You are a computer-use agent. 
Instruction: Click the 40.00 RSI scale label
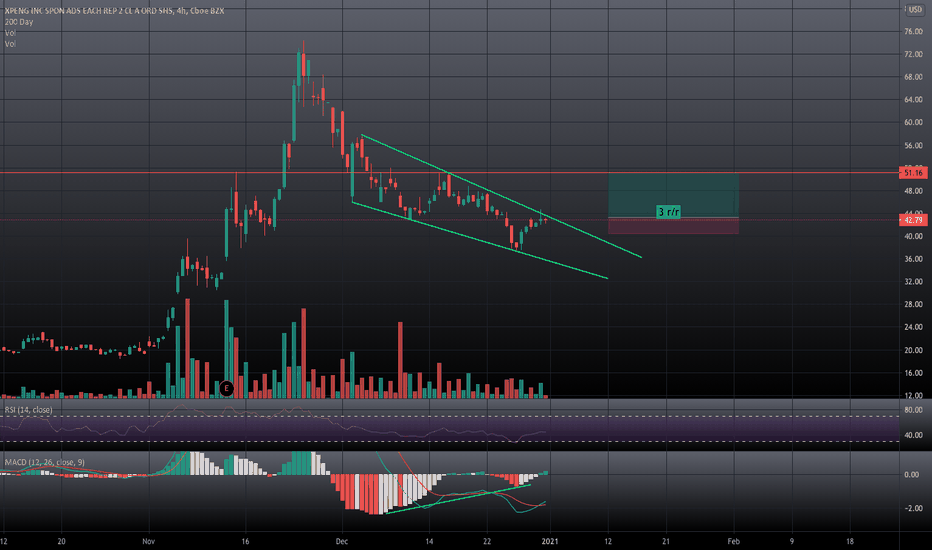(913, 435)
